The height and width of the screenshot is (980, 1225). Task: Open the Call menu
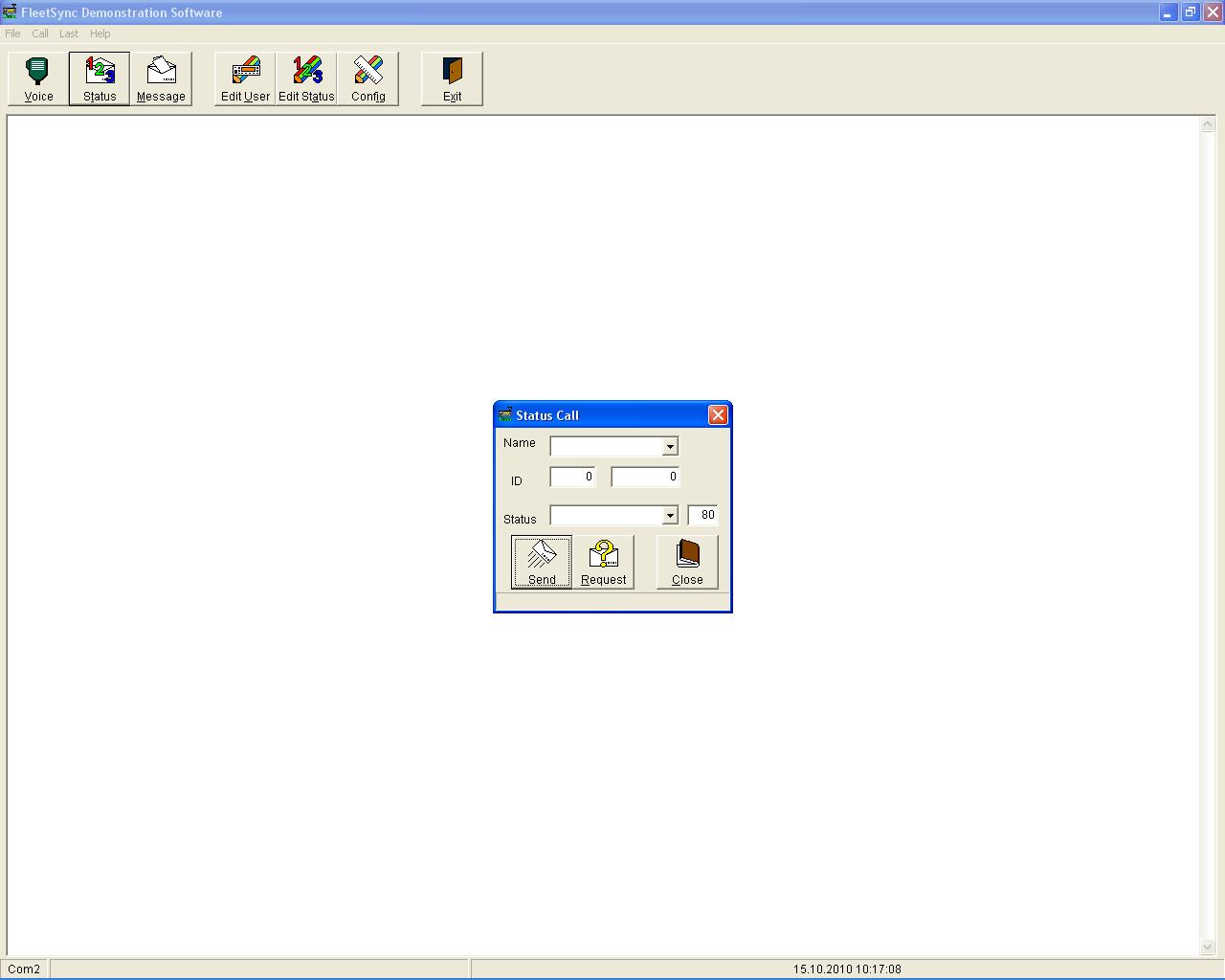[40, 33]
